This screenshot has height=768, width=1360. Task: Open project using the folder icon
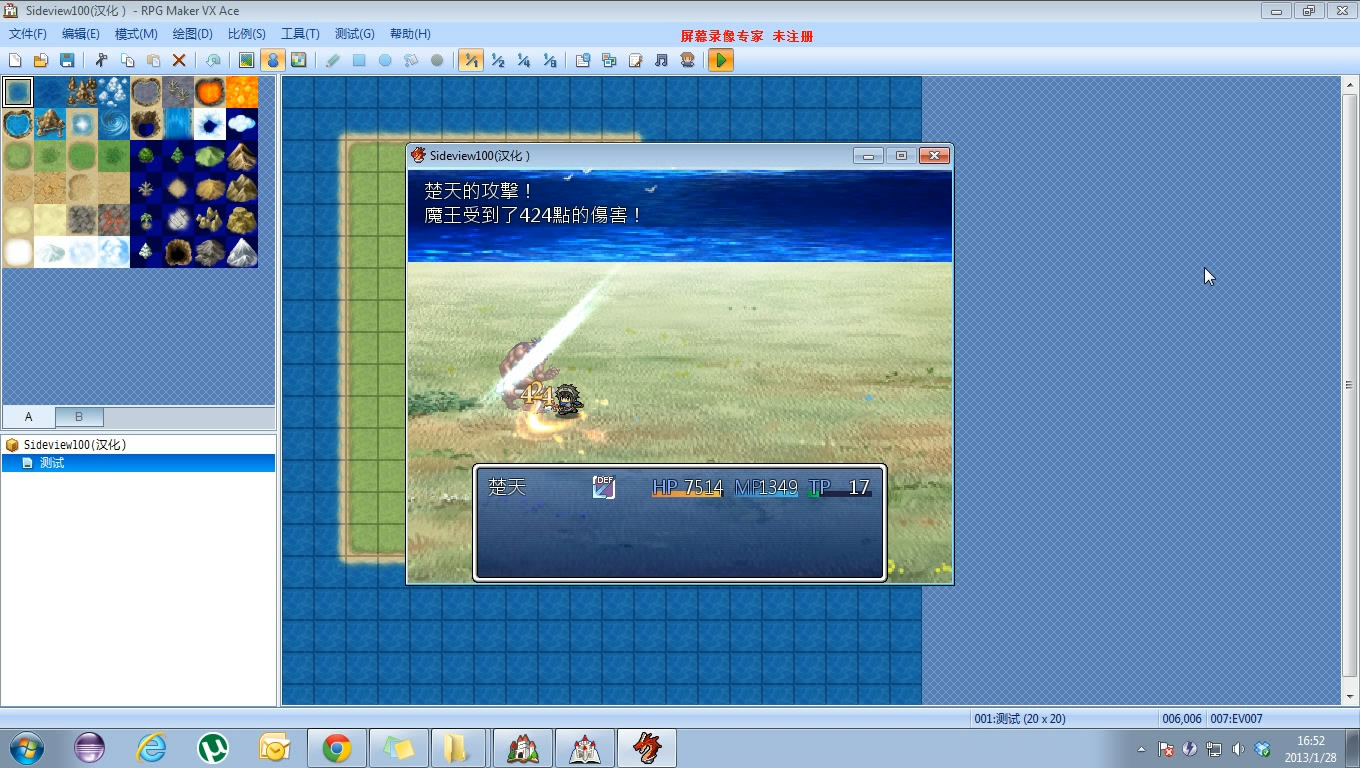click(x=41, y=60)
